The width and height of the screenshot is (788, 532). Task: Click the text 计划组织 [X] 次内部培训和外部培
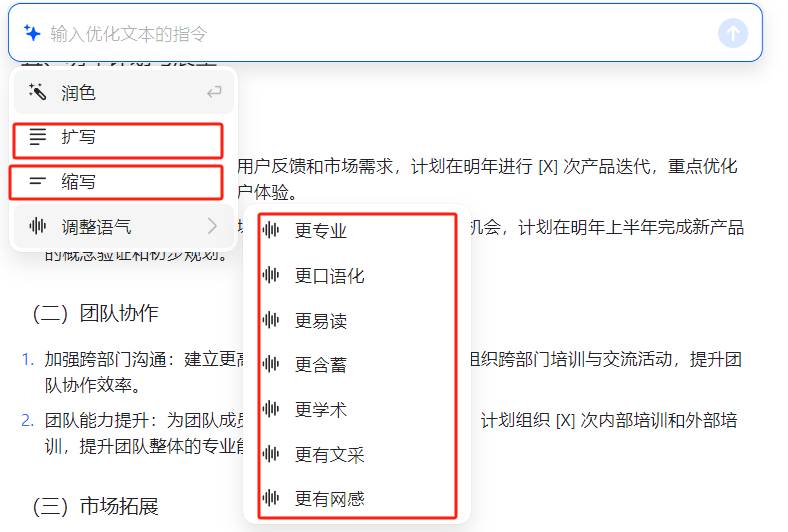click(609, 420)
